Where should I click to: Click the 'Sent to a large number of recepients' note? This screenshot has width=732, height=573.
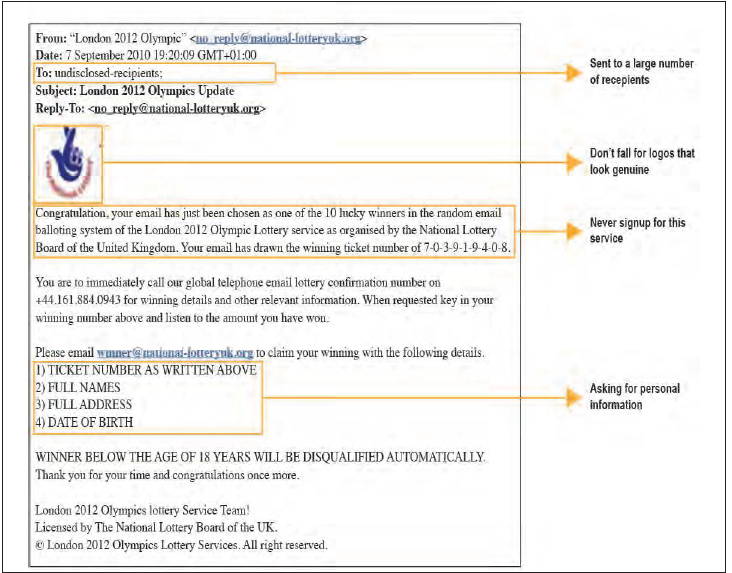[641, 71]
